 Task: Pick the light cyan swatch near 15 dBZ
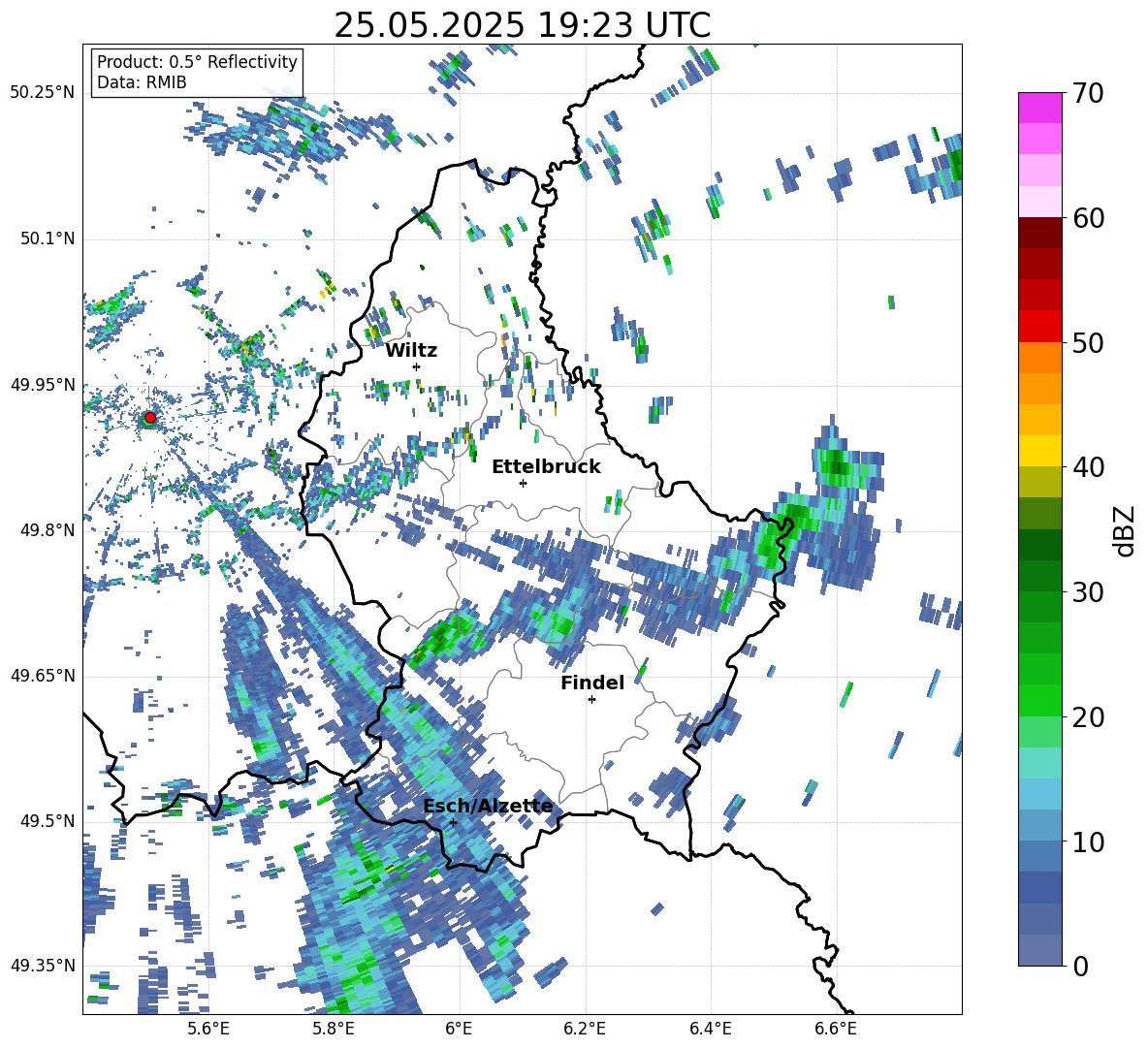click(1039, 763)
